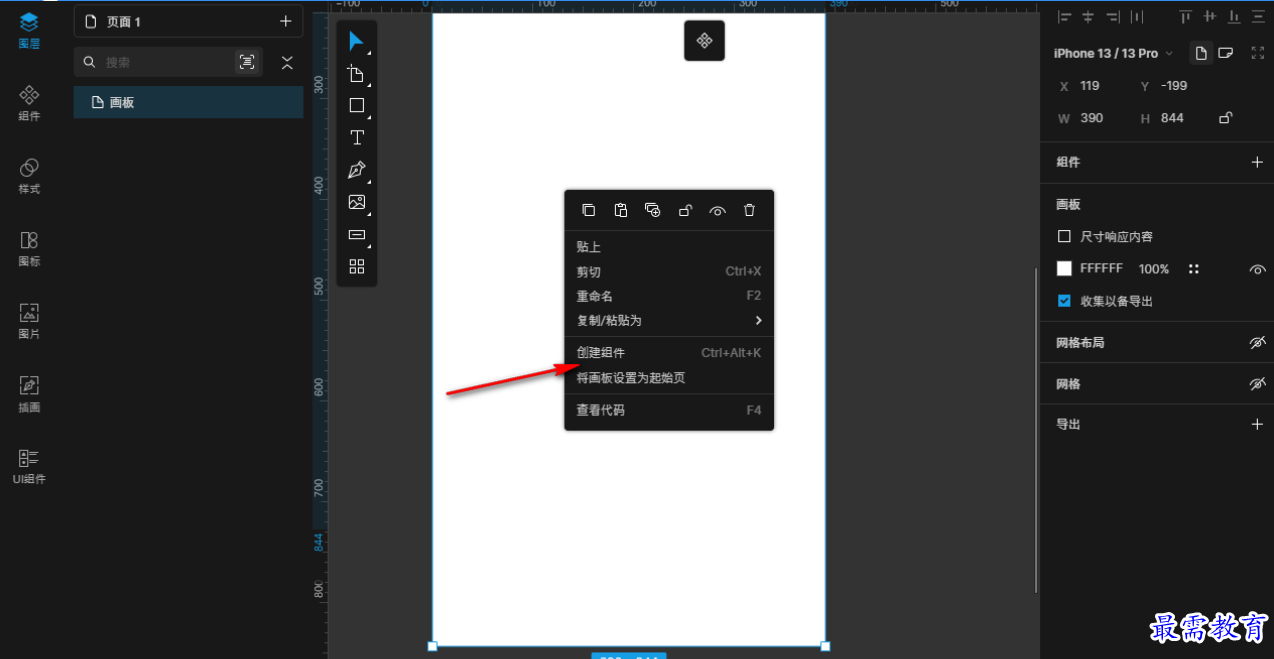The height and width of the screenshot is (659, 1274).
Task: Open the 图标 icons sidebar panel
Action: [30, 249]
